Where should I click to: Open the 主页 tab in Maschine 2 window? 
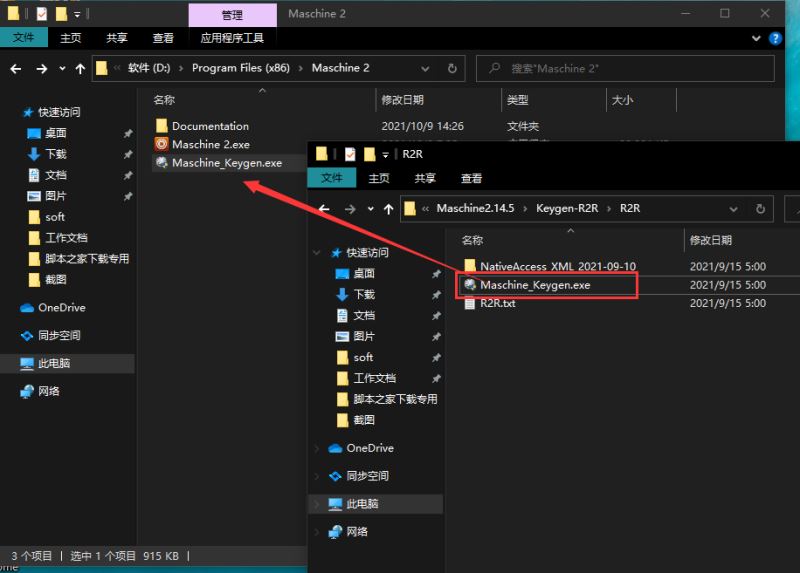tap(70, 38)
